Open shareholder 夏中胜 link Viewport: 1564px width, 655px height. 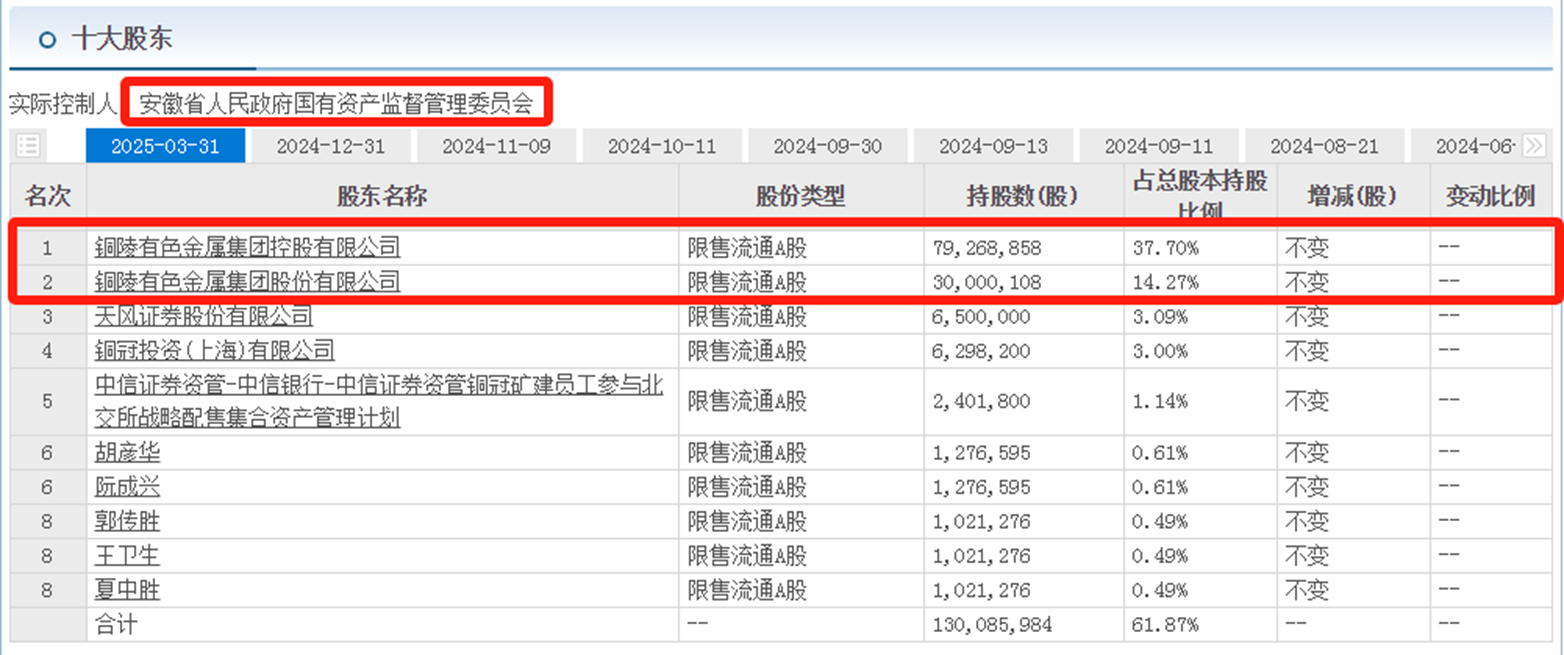point(127,590)
